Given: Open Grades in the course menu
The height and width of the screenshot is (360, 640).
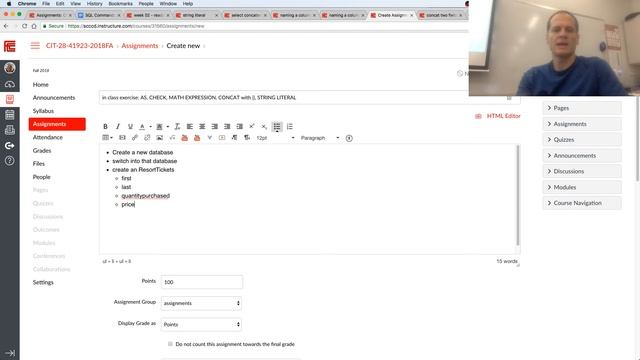Looking at the screenshot, I should click(x=42, y=151).
